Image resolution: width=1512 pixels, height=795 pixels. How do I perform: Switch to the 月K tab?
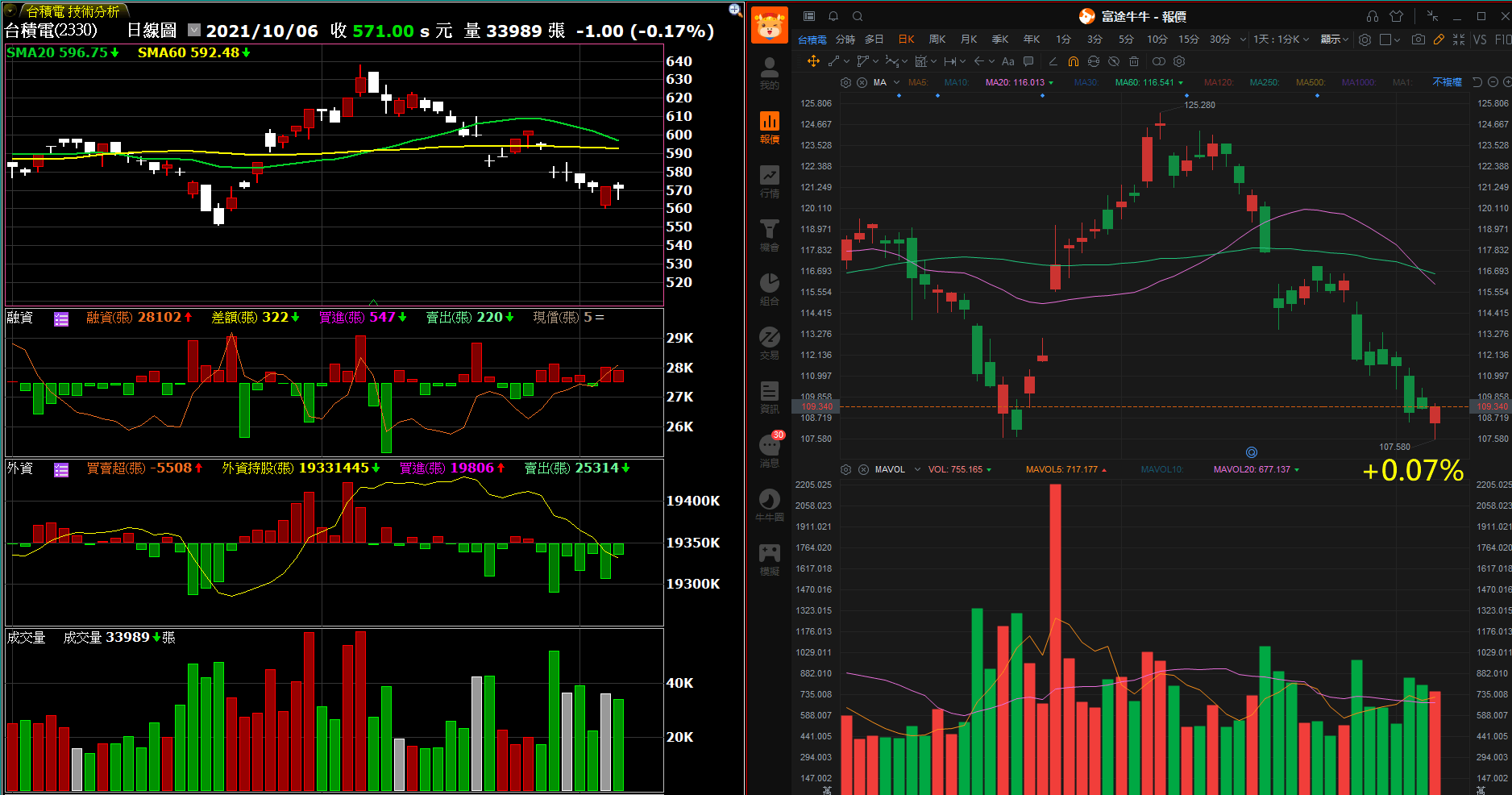point(969,40)
